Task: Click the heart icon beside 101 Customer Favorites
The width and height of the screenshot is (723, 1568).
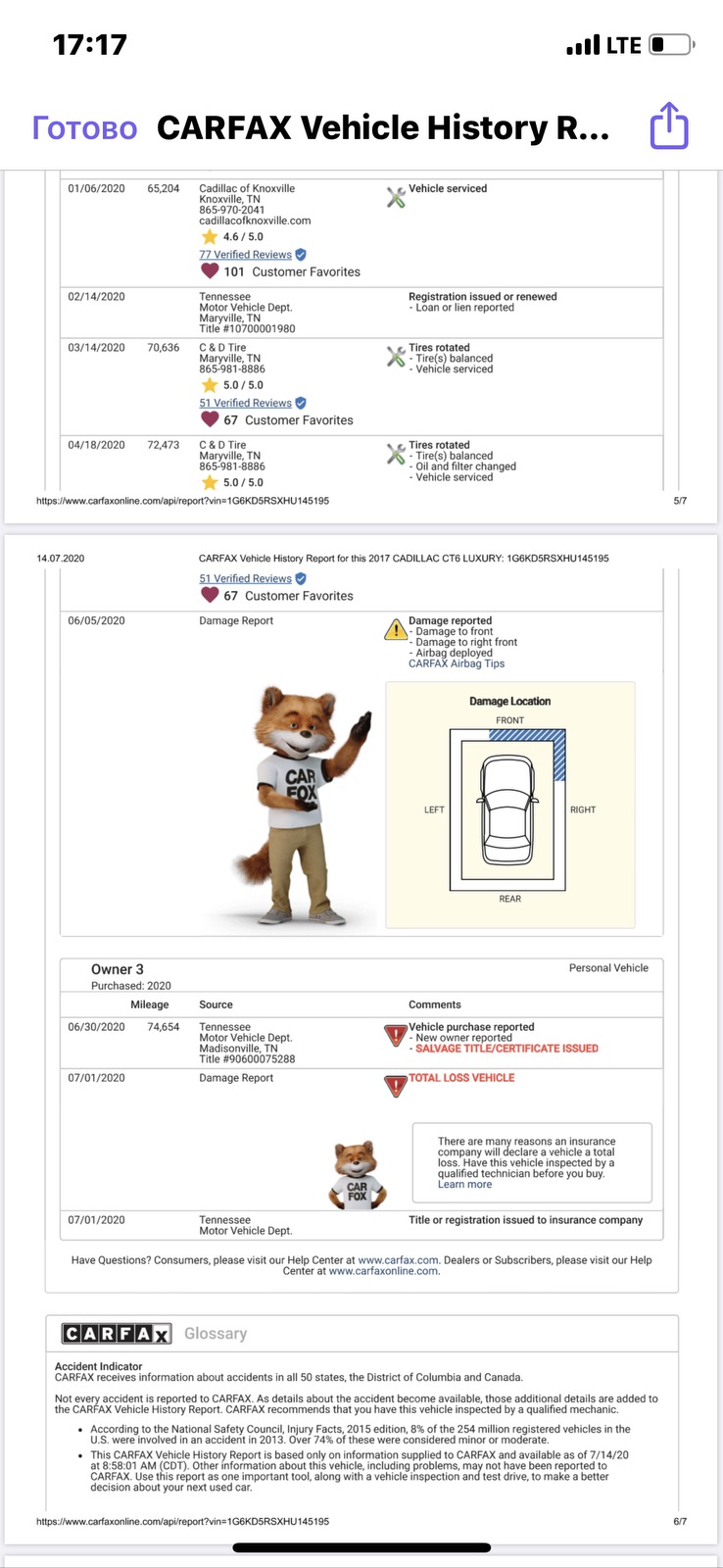Action: (x=210, y=271)
